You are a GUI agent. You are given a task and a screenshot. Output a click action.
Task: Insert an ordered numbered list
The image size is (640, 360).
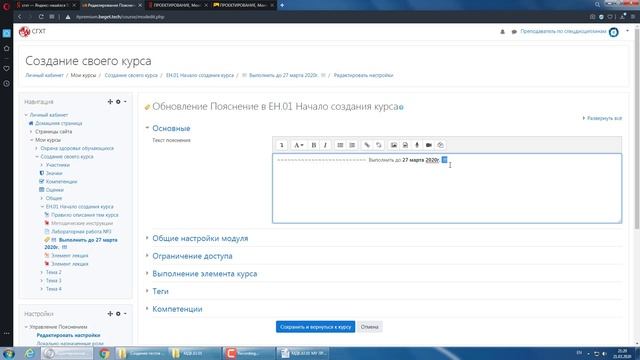pyautogui.click(x=352, y=145)
